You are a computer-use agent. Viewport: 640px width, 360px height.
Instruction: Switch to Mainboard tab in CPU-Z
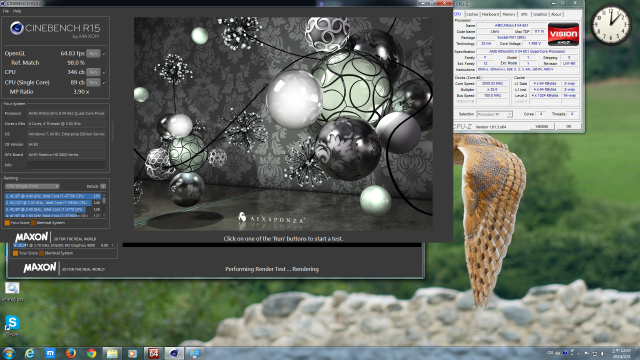pyautogui.click(x=490, y=14)
